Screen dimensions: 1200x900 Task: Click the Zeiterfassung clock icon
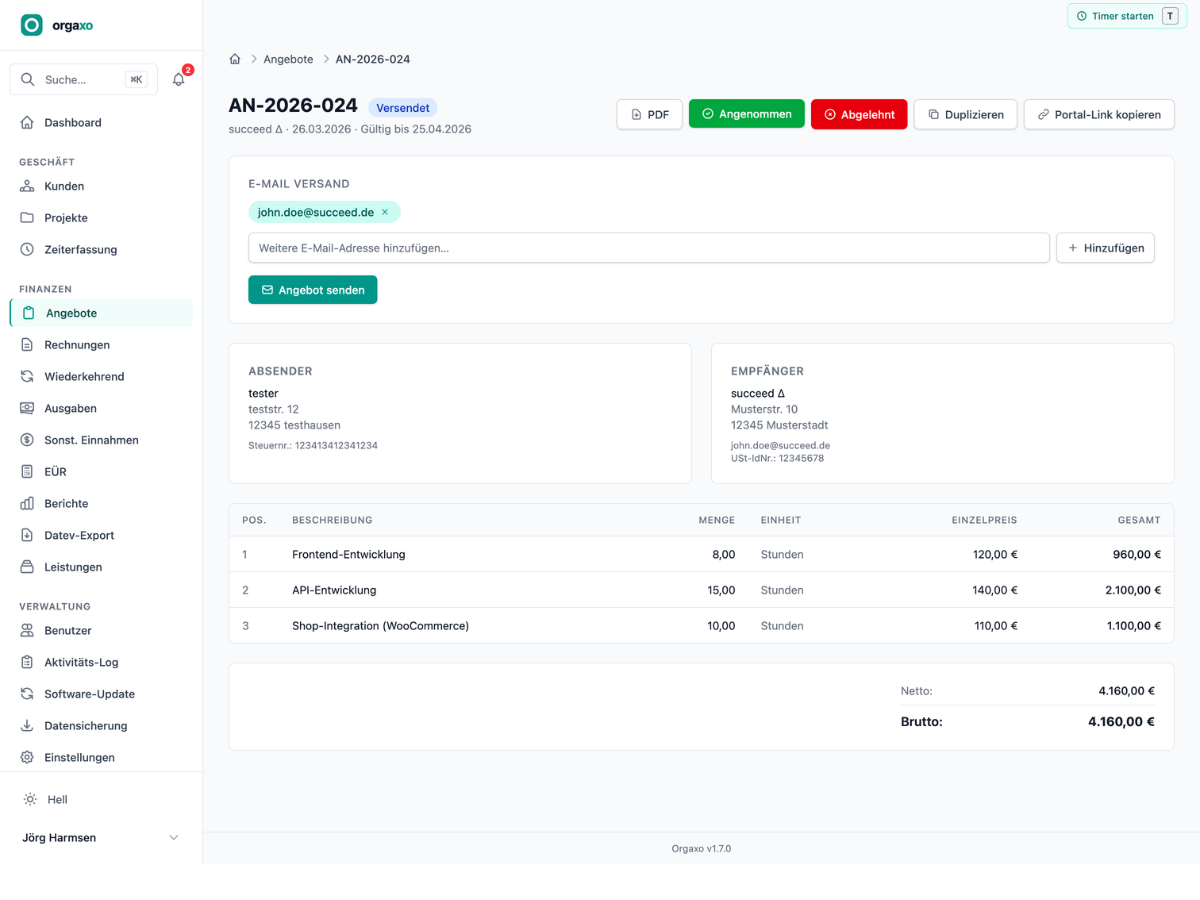pyautogui.click(x=27, y=250)
